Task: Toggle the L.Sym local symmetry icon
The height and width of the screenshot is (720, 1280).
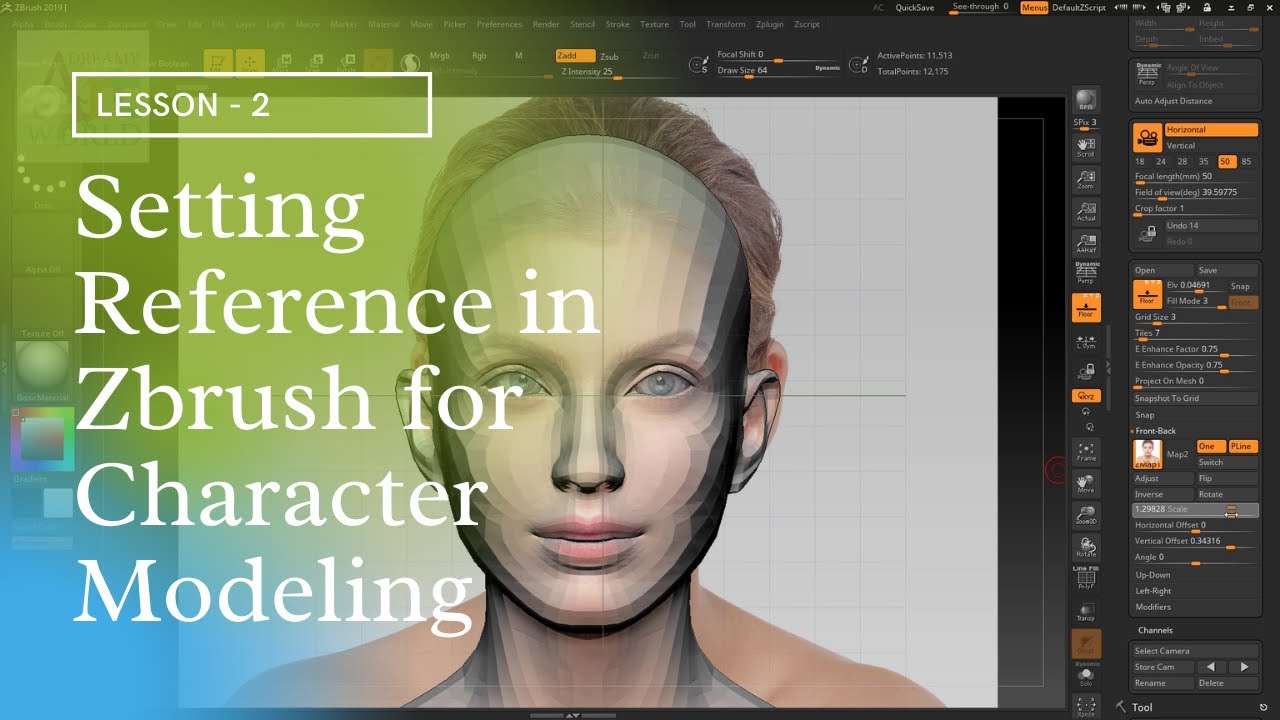Action: tap(1085, 343)
